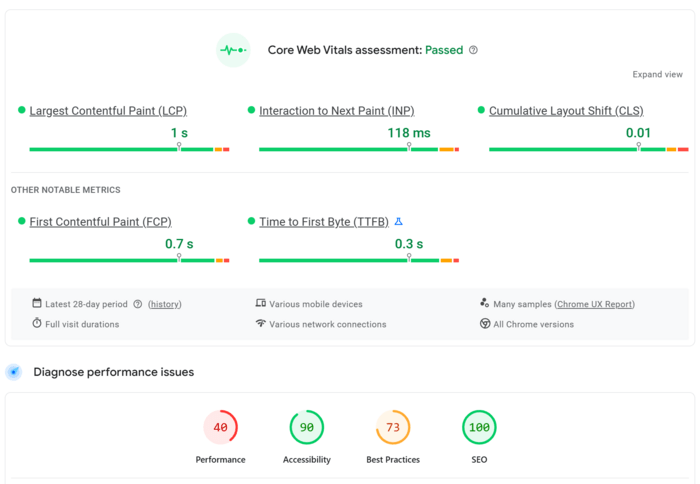Open the history link

165,304
